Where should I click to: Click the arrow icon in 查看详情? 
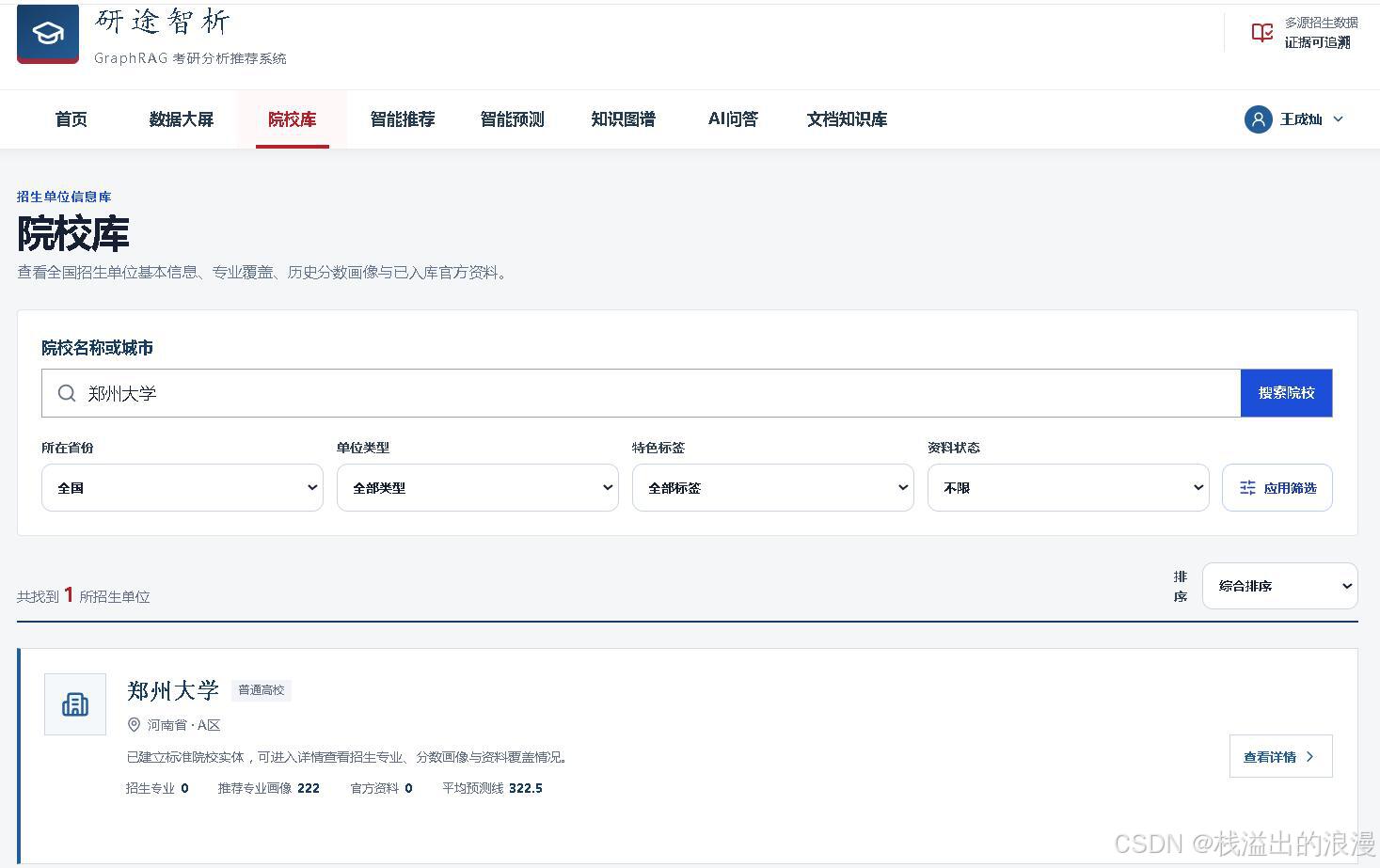(1309, 757)
